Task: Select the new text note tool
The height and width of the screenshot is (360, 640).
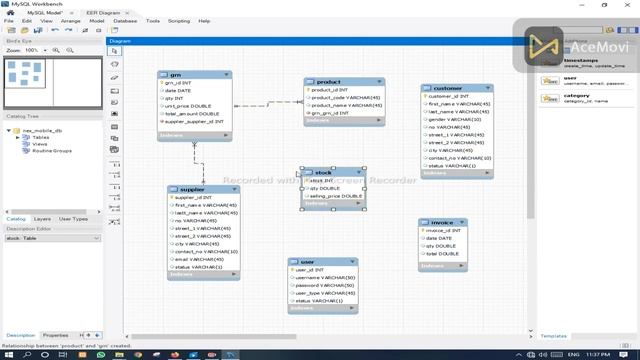Action: pyautogui.click(x=115, y=102)
